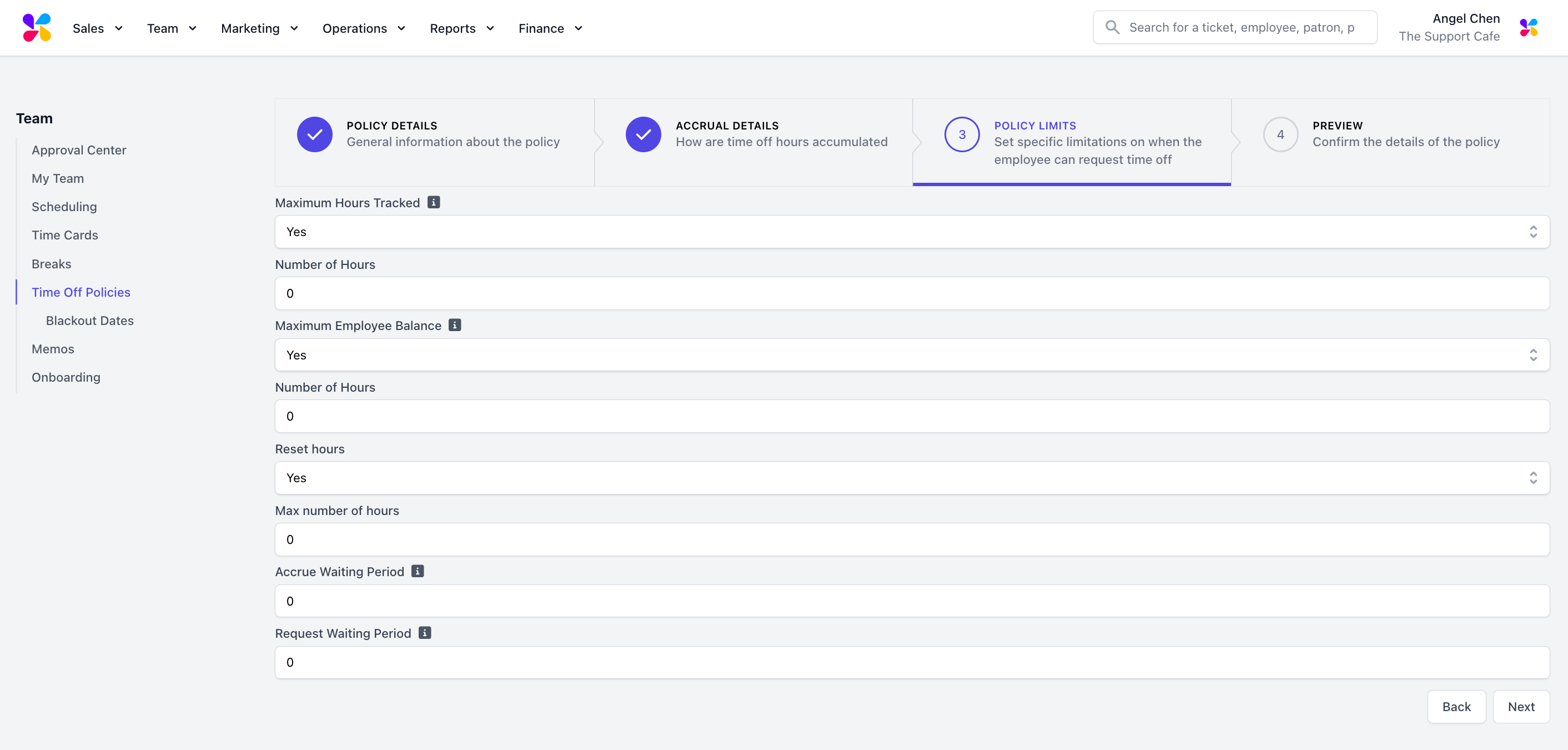Focus the Request Waiting Period field
This screenshot has width=1568, height=750.
click(912, 662)
